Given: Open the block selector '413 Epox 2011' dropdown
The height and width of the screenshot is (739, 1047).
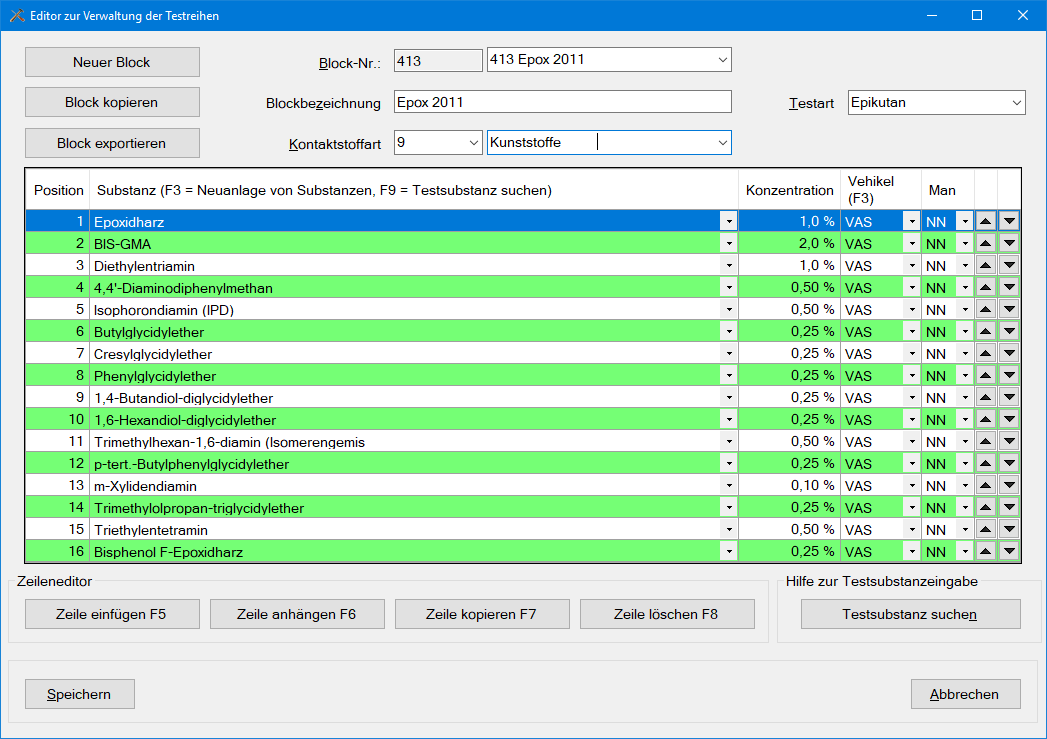Looking at the screenshot, I should point(722,60).
